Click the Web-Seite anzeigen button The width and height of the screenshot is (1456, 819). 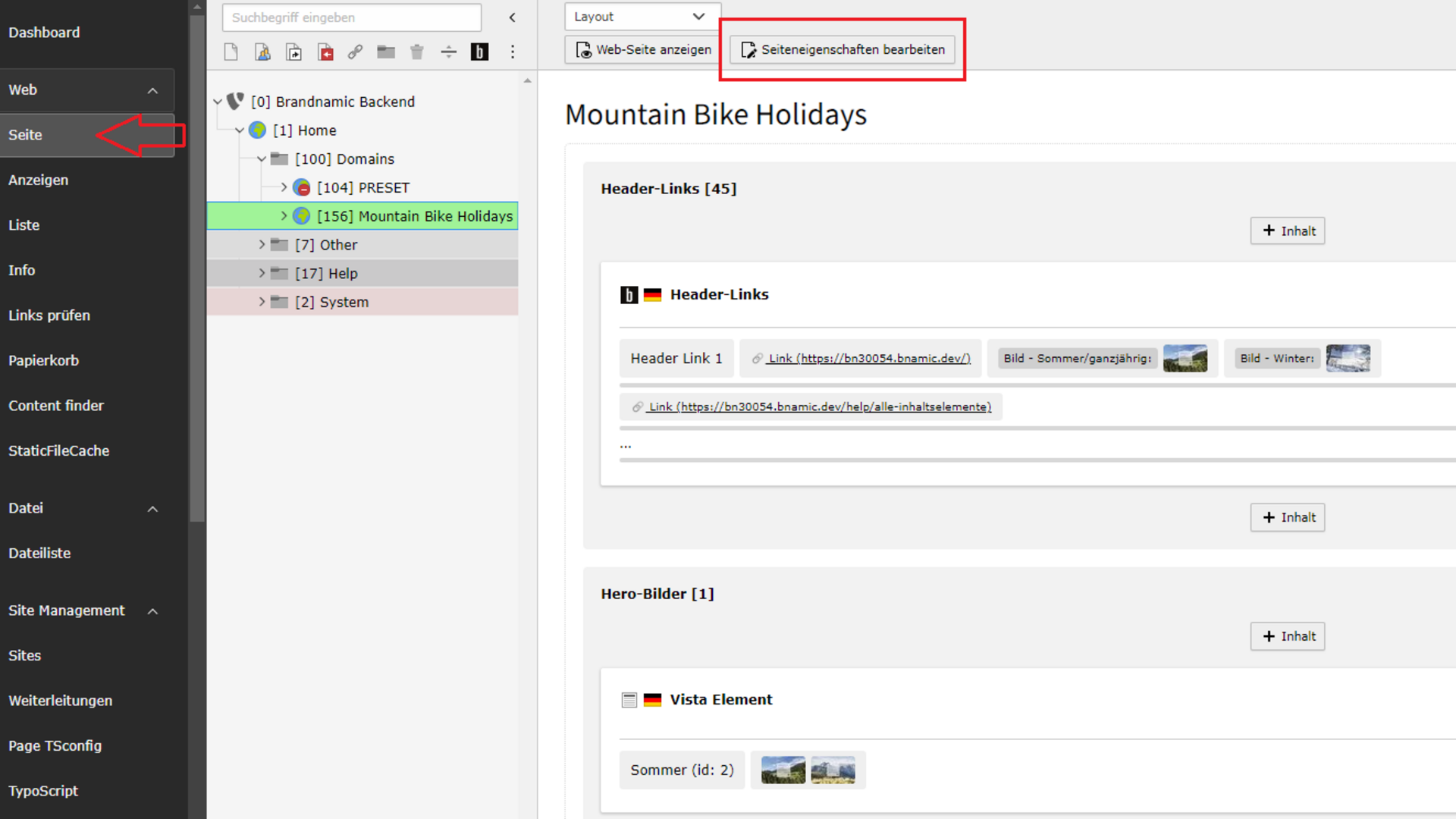coord(643,50)
